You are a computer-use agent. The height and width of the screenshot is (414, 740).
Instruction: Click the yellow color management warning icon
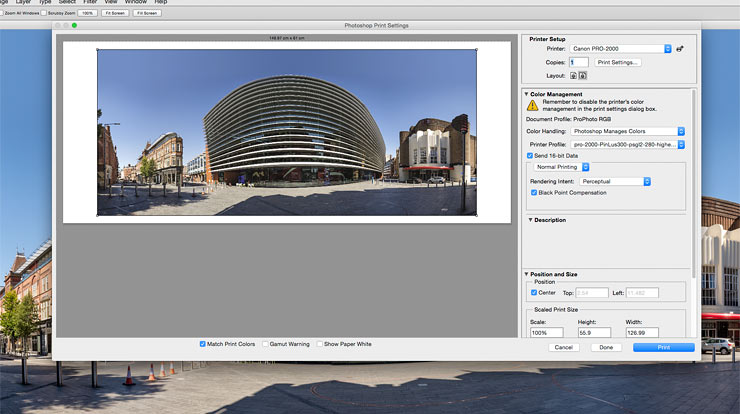(x=532, y=105)
